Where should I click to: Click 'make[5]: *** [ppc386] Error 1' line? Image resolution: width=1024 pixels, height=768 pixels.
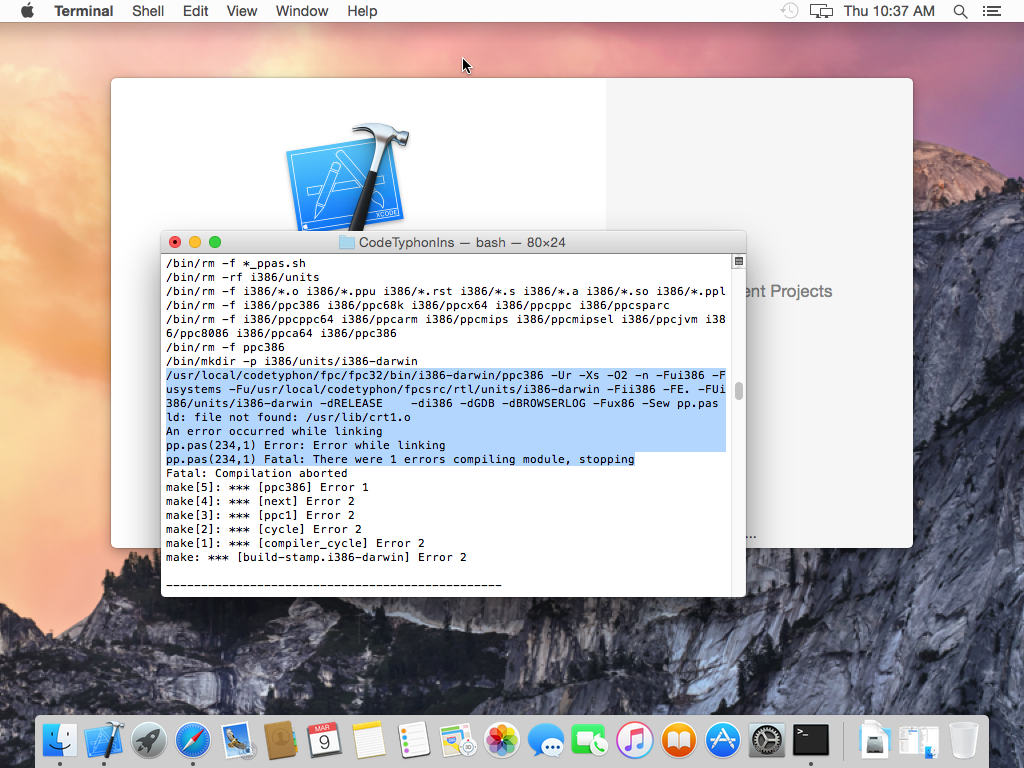click(x=267, y=487)
